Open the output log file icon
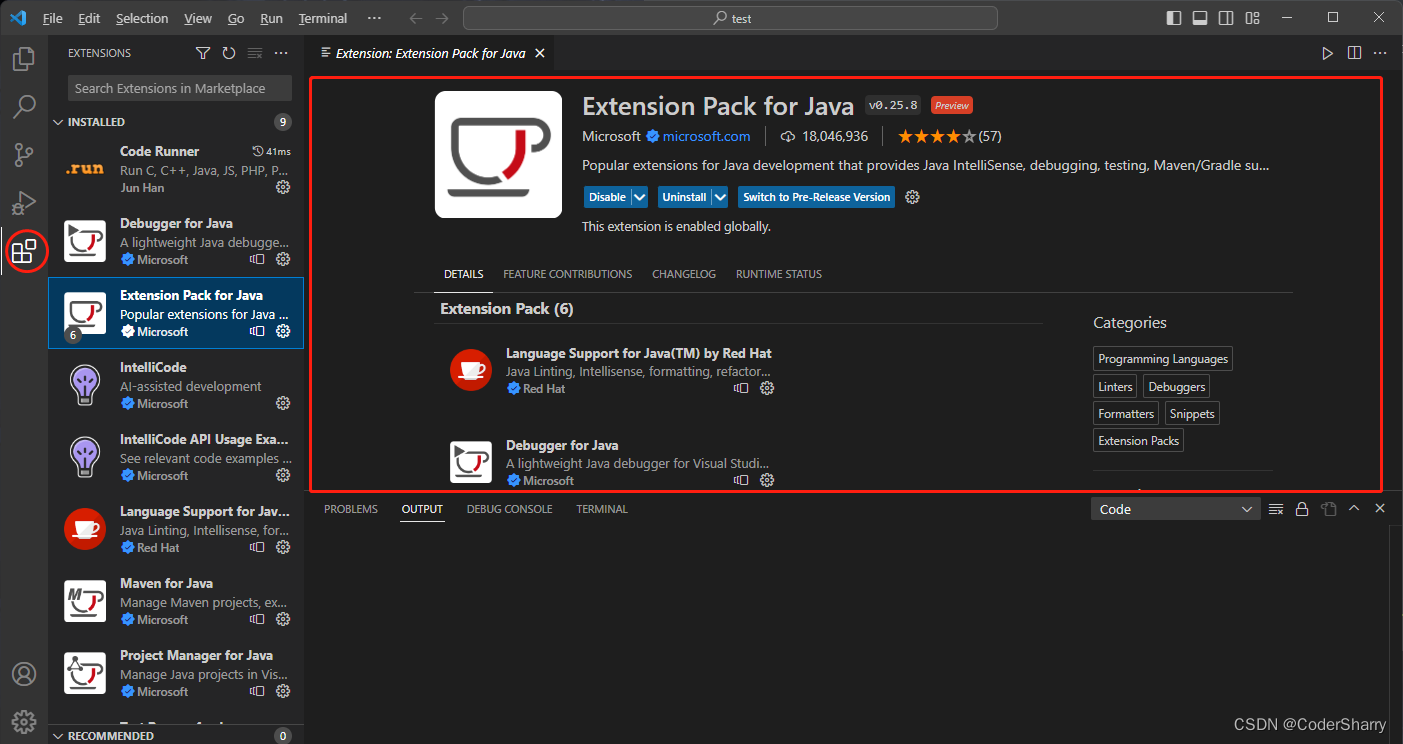 1328,509
